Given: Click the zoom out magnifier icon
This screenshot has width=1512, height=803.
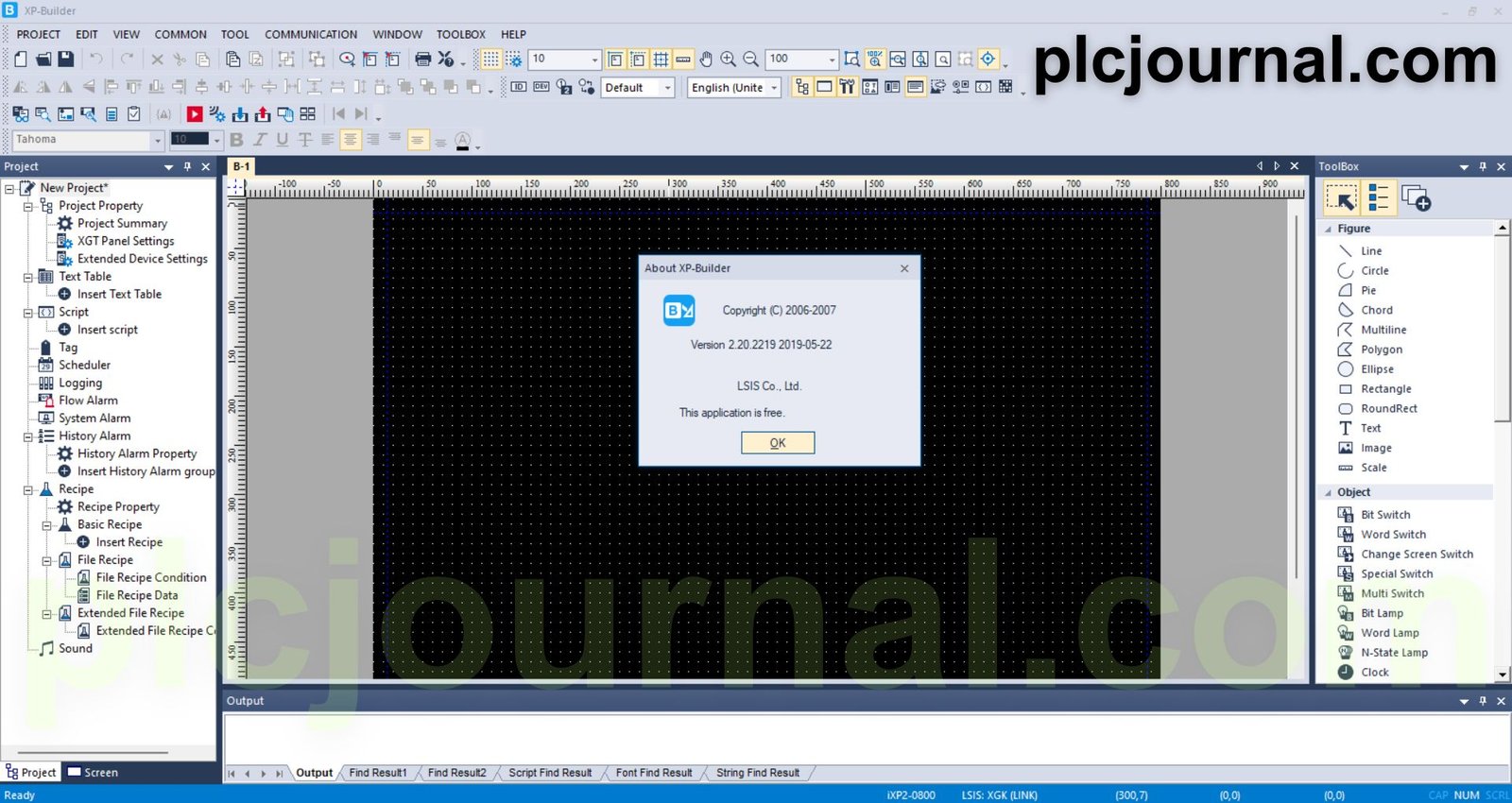Looking at the screenshot, I should tap(750, 59).
